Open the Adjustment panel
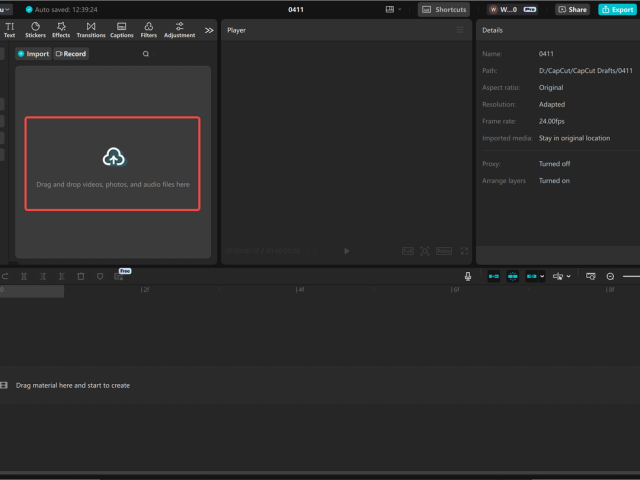This screenshot has width=640, height=480. point(179,30)
